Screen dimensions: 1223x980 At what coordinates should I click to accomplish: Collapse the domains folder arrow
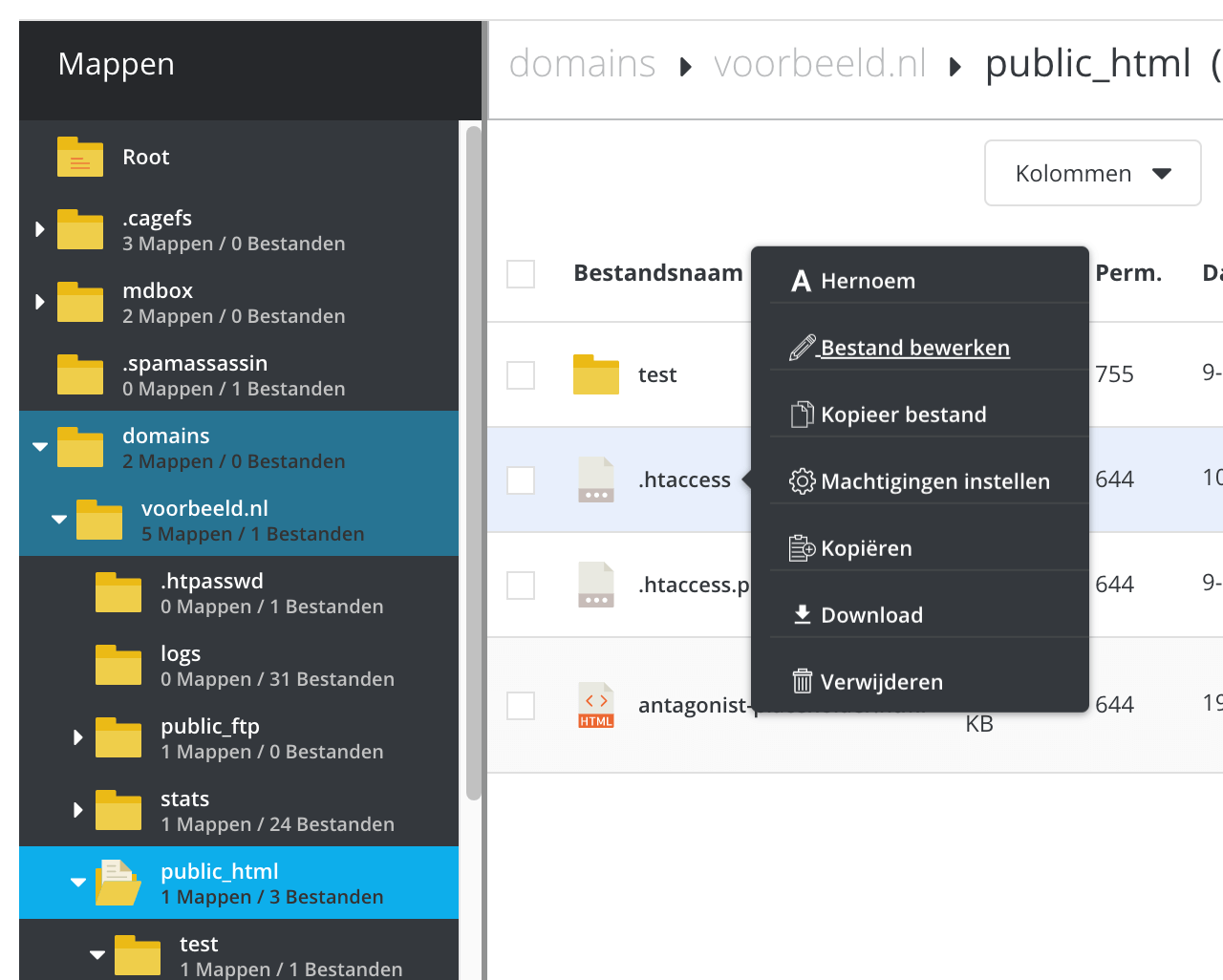[x=40, y=446]
